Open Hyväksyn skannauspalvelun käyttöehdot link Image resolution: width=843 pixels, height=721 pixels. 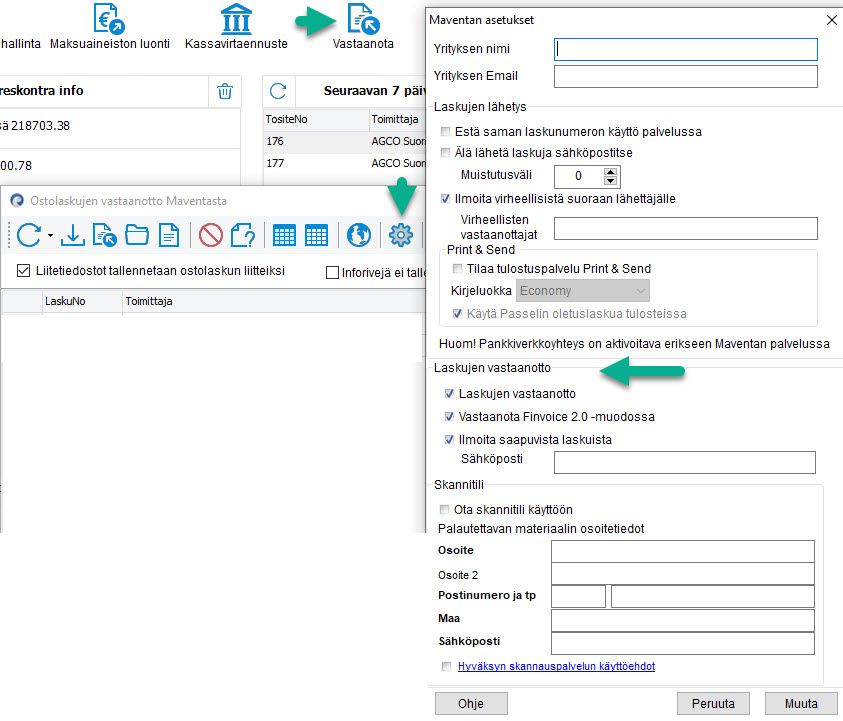point(556,666)
